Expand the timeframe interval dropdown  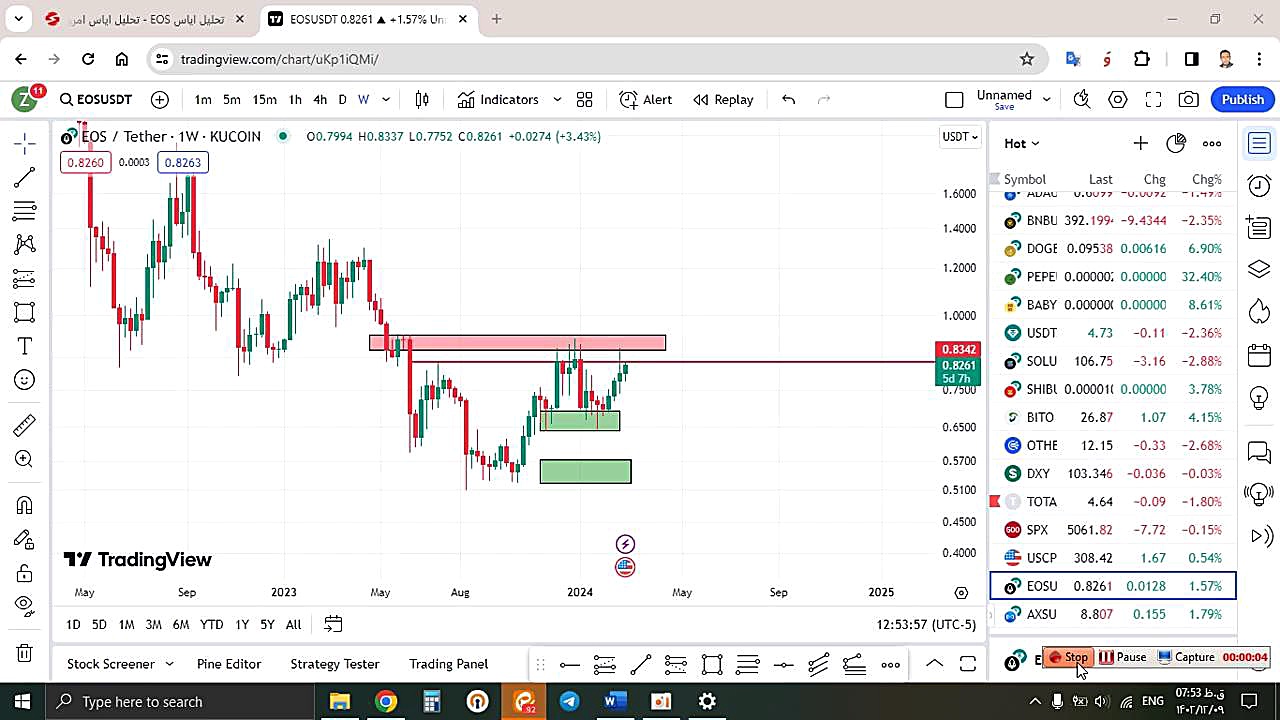pos(386,99)
